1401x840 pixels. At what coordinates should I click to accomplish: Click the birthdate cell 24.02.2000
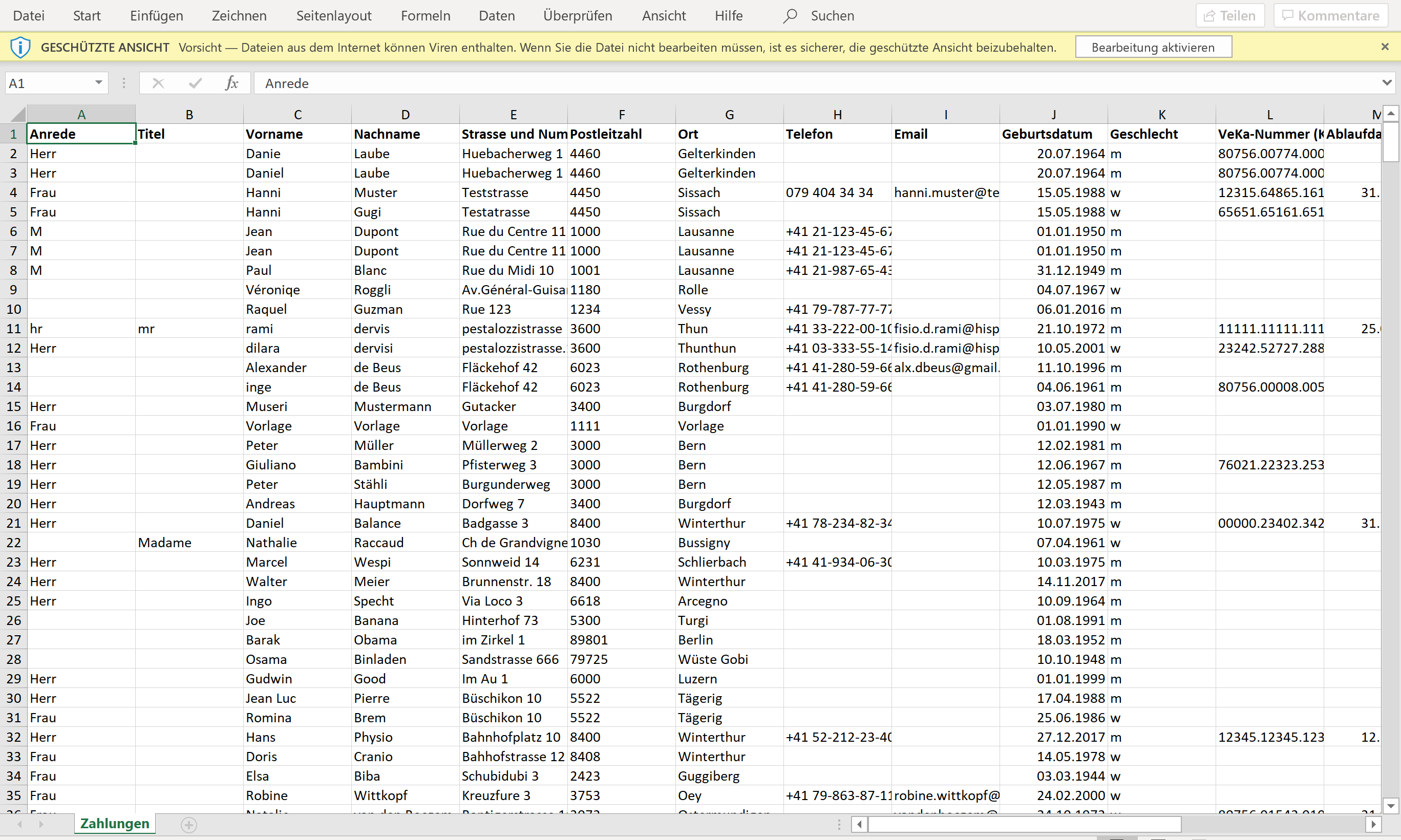tap(1053, 796)
